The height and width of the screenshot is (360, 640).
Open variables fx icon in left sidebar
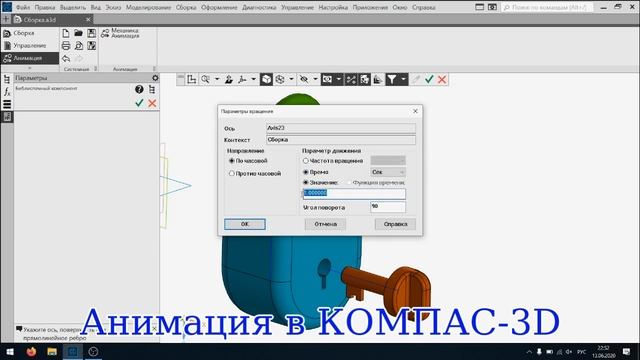(7, 92)
